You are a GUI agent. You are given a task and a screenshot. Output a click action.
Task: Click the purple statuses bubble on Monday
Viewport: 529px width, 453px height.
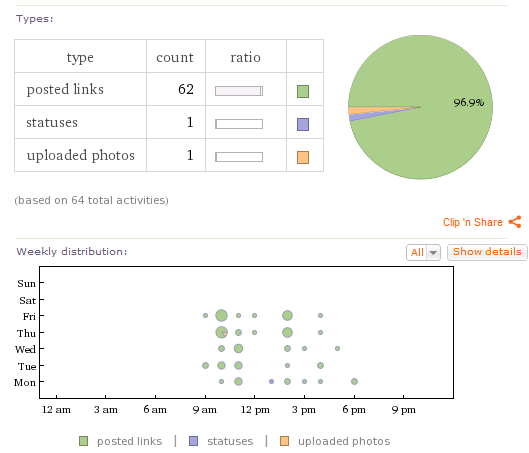coord(271,381)
